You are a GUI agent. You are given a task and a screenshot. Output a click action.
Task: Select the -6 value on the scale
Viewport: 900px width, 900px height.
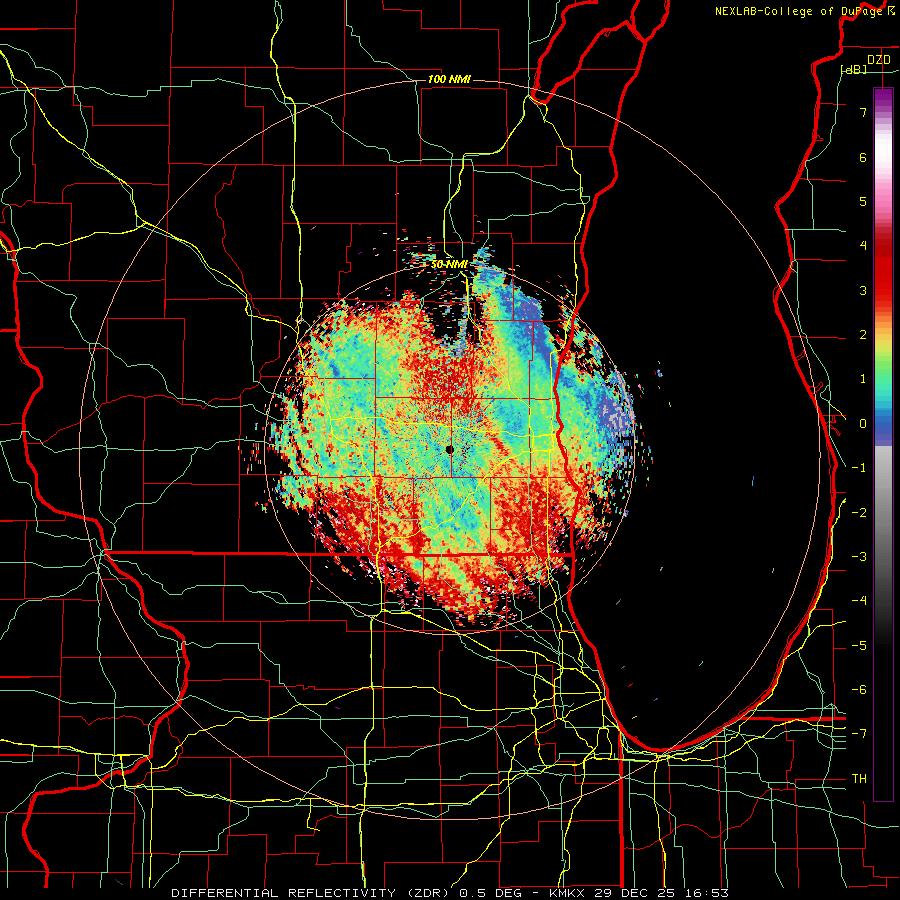tap(859, 690)
